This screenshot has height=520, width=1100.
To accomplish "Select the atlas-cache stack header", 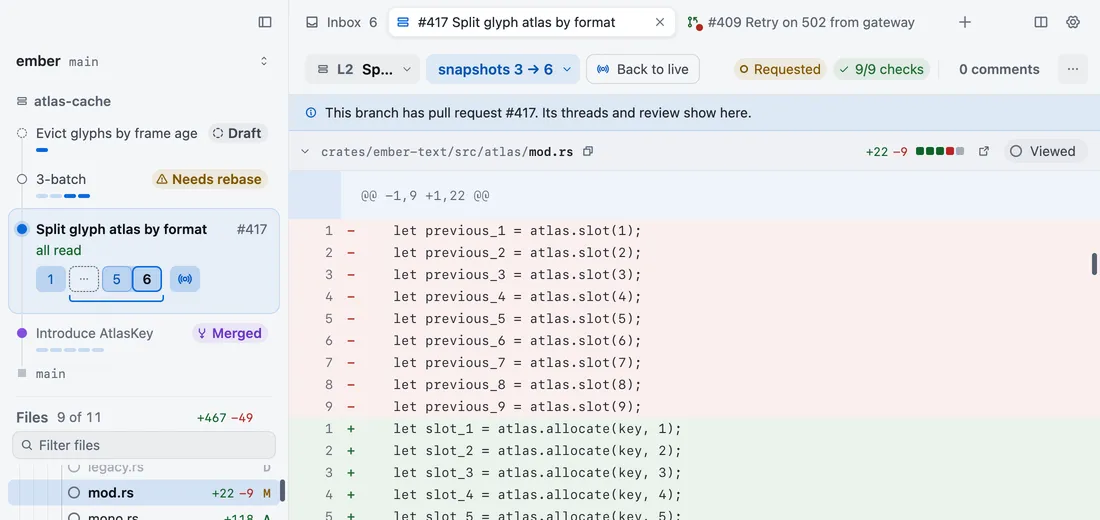I will (x=64, y=101).
